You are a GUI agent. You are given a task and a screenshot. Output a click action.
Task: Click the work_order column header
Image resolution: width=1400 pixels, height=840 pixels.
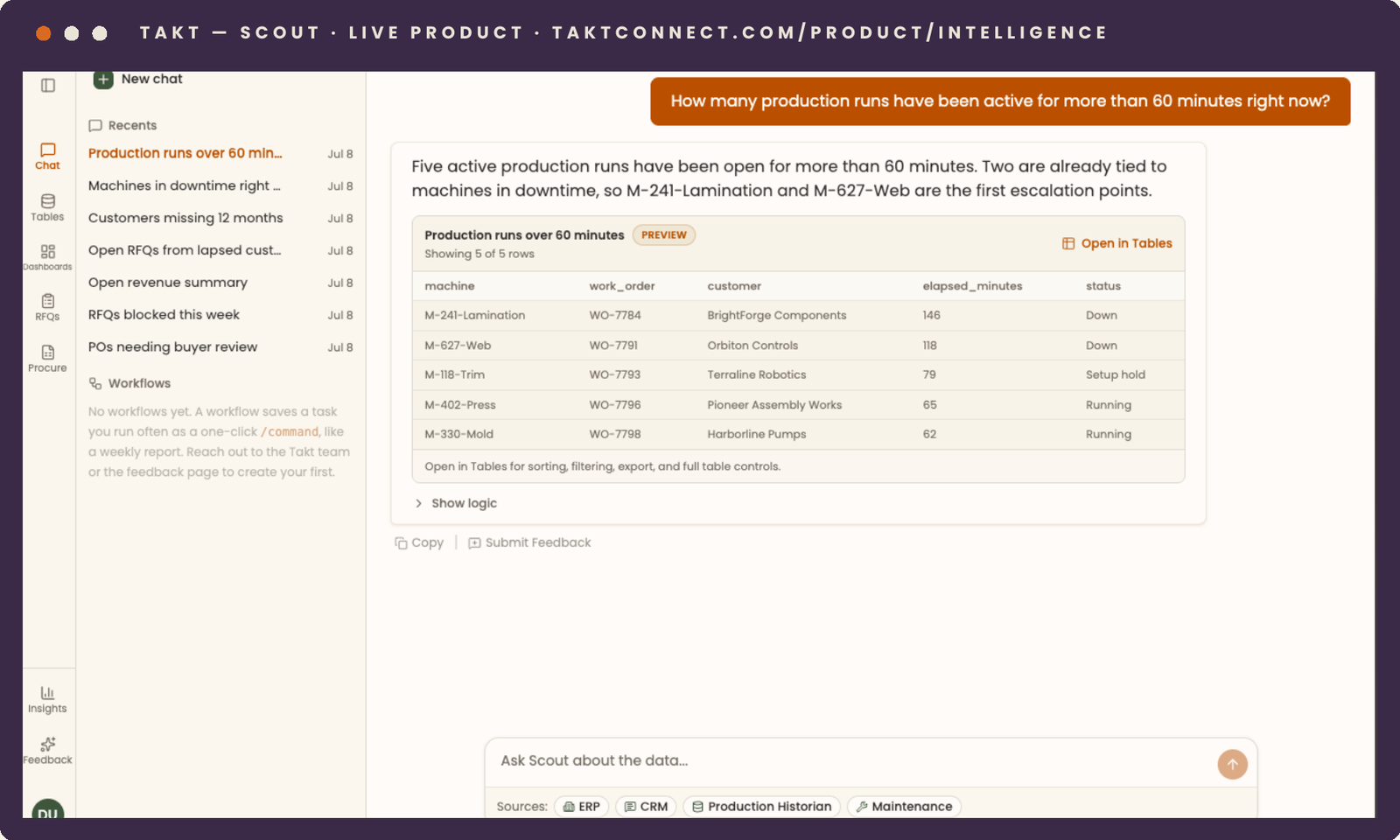(x=622, y=286)
